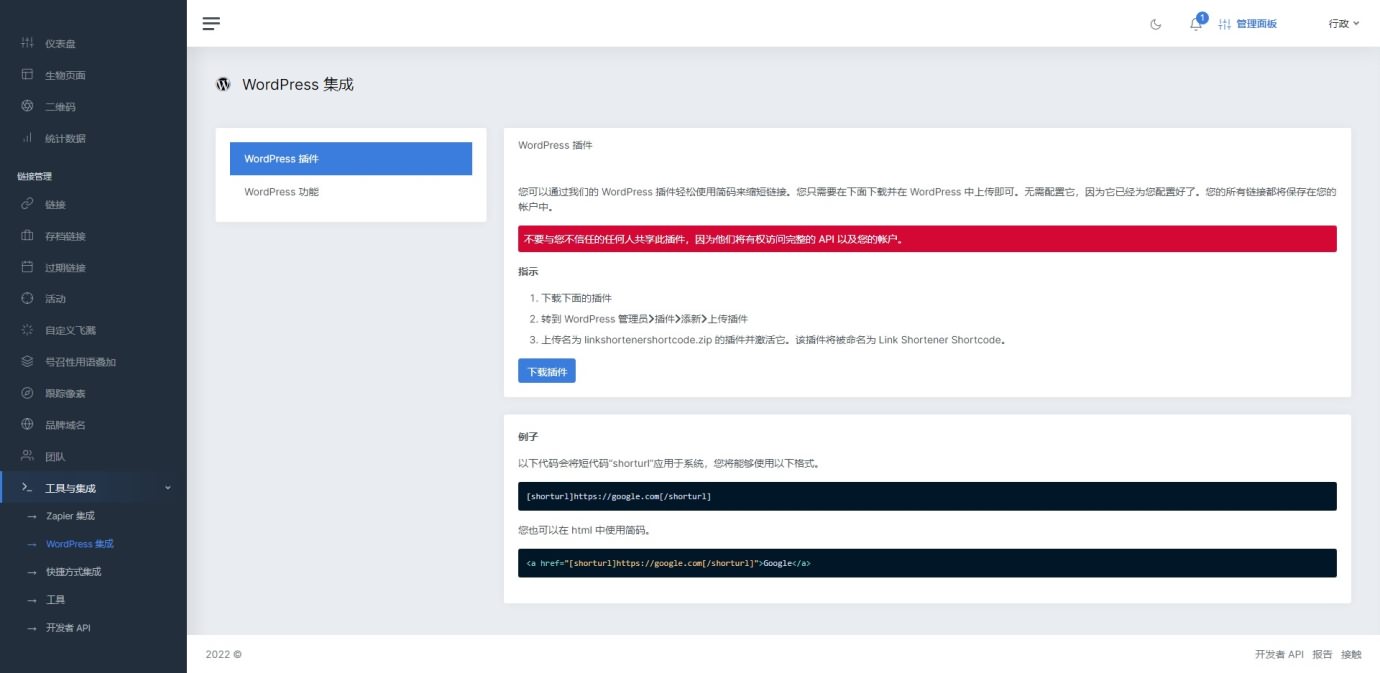Collapse the 工具与集成 chevron
The height and width of the screenshot is (673, 1380).
[167, 488]
